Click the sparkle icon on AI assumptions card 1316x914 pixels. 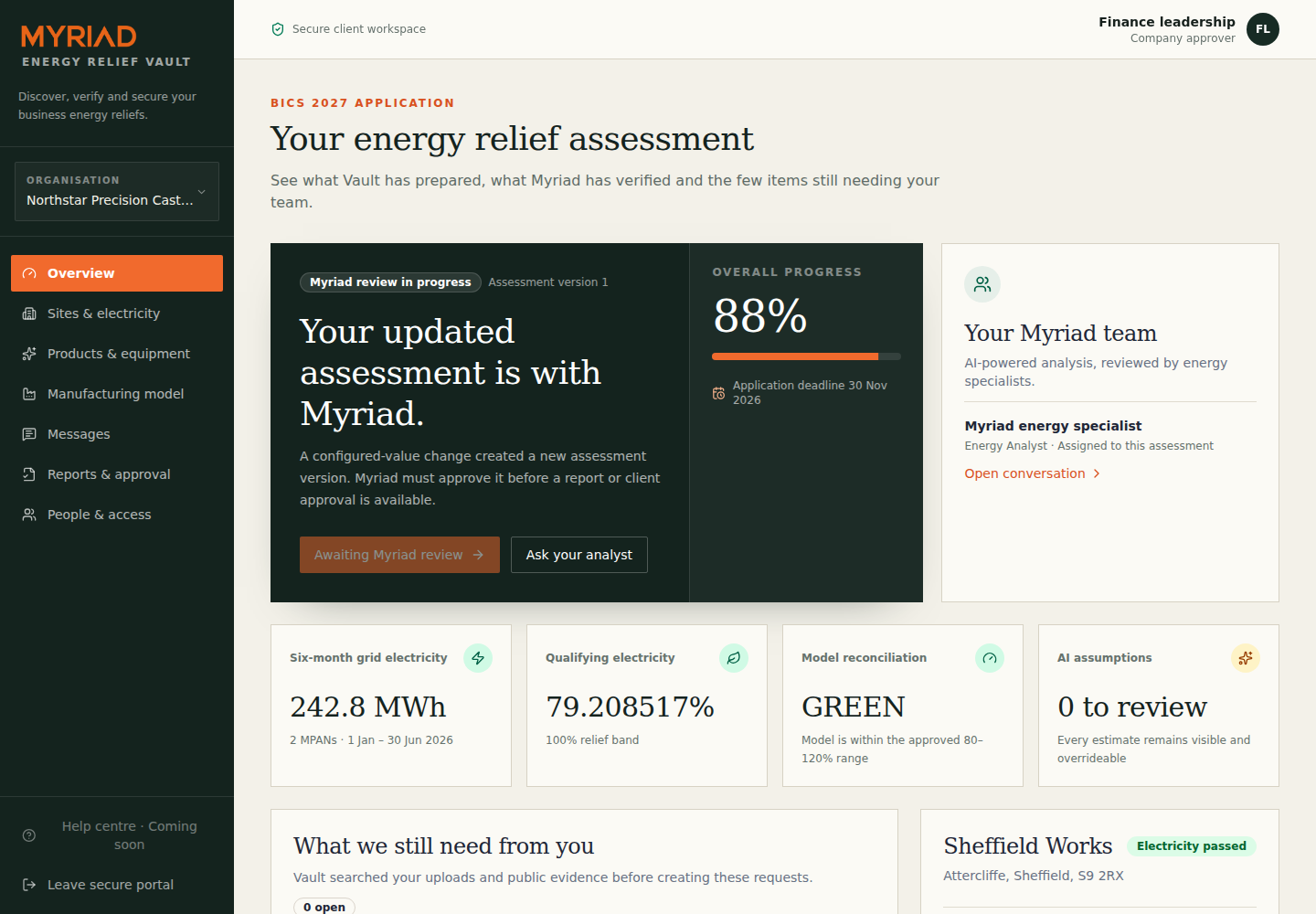pyautogui.click(x=1246, y=658)
